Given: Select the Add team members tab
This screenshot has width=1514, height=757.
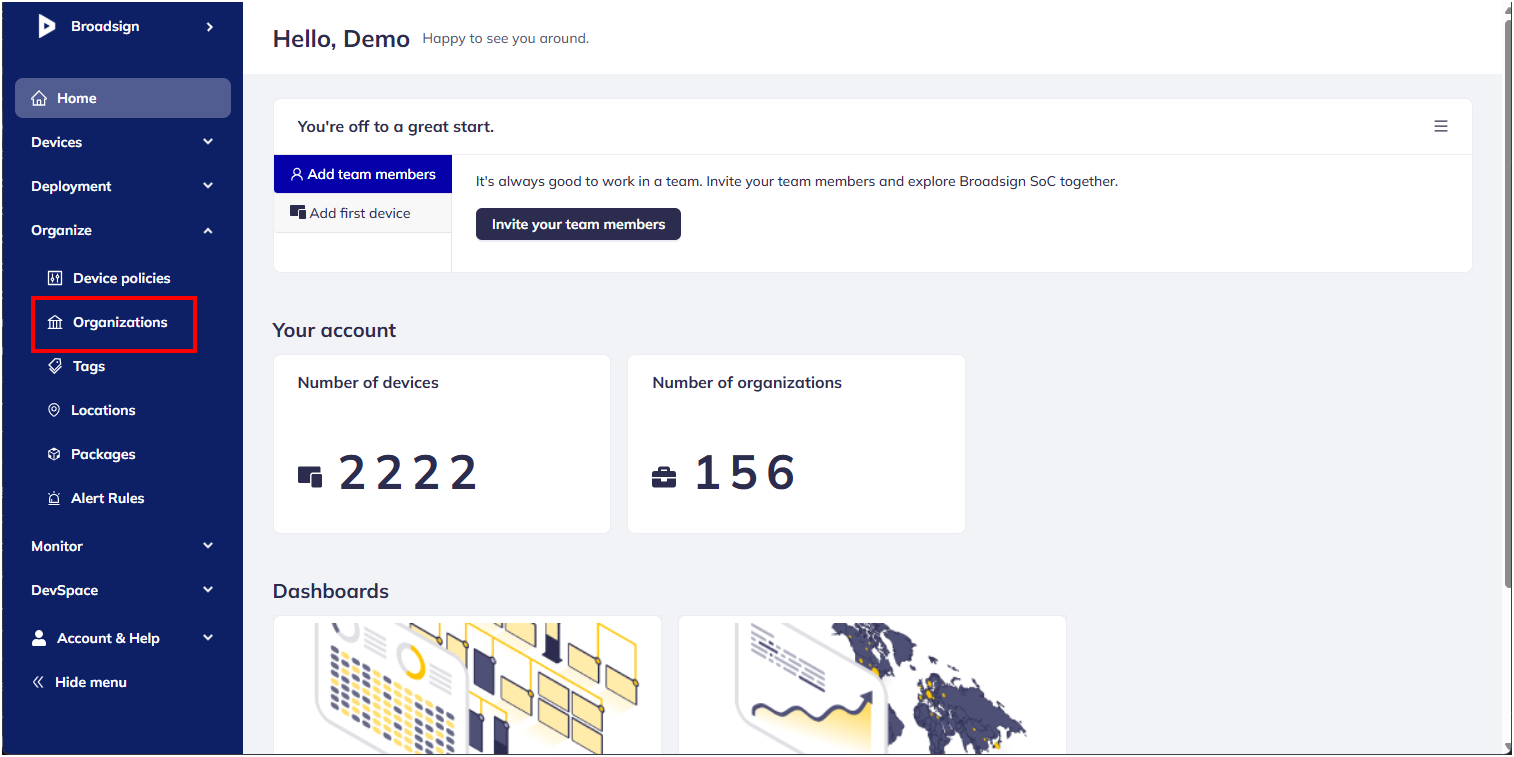Looking at the screenshot, I should [x=363, y=174].
